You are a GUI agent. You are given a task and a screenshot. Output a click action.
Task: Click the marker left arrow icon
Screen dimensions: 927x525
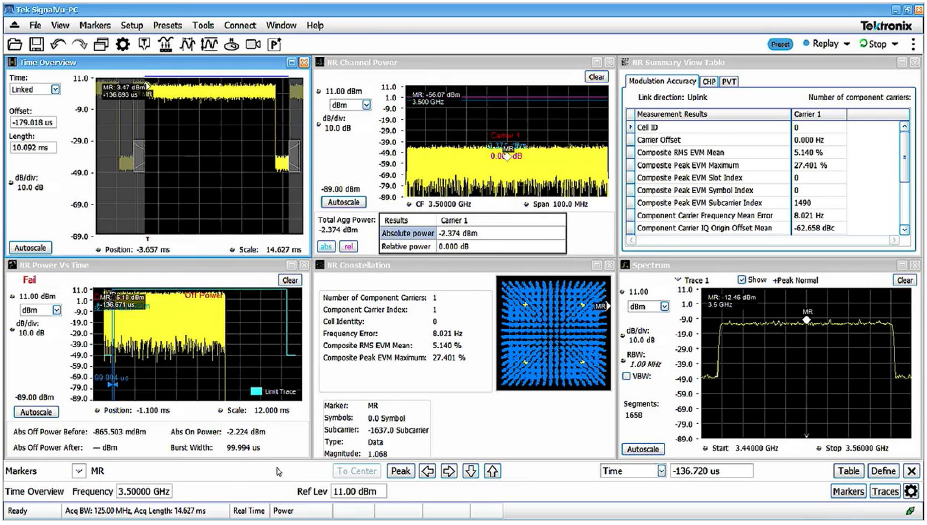(x=427, y=471)
